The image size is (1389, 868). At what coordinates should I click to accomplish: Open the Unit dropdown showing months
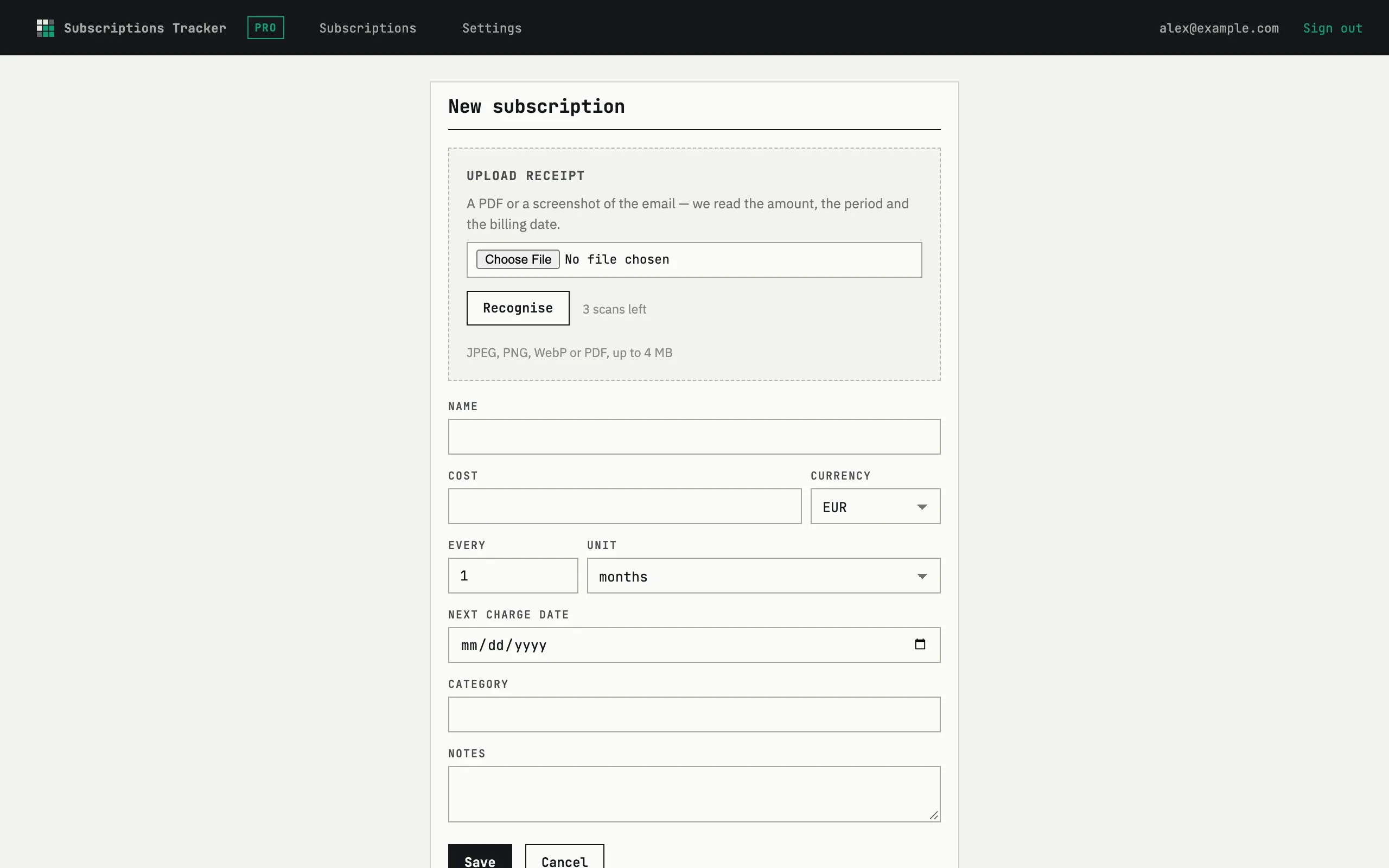pyautogui.click(x=763, y=576)
